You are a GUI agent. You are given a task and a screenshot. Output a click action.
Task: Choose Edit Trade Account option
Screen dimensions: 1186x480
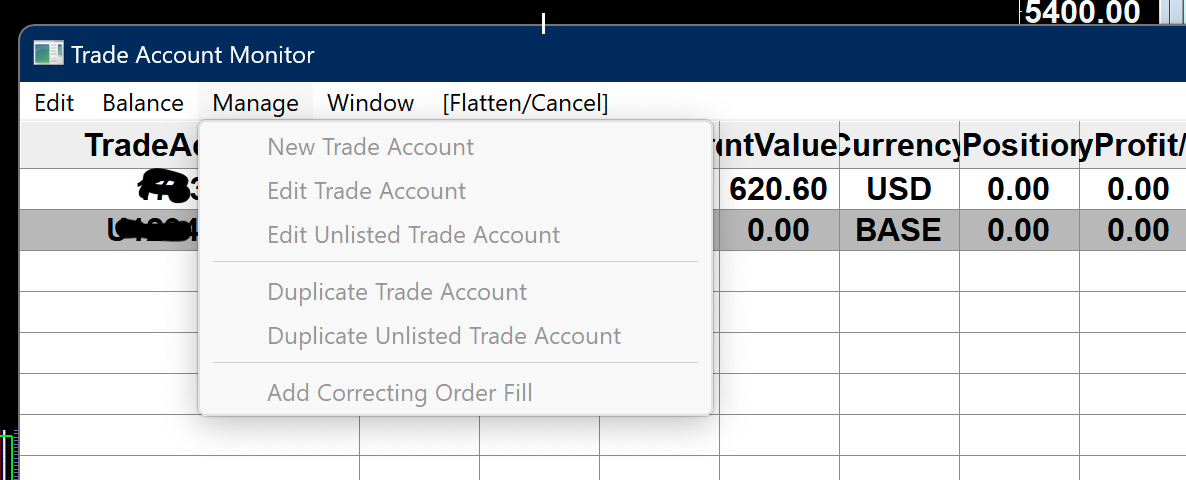pos(366,191)
